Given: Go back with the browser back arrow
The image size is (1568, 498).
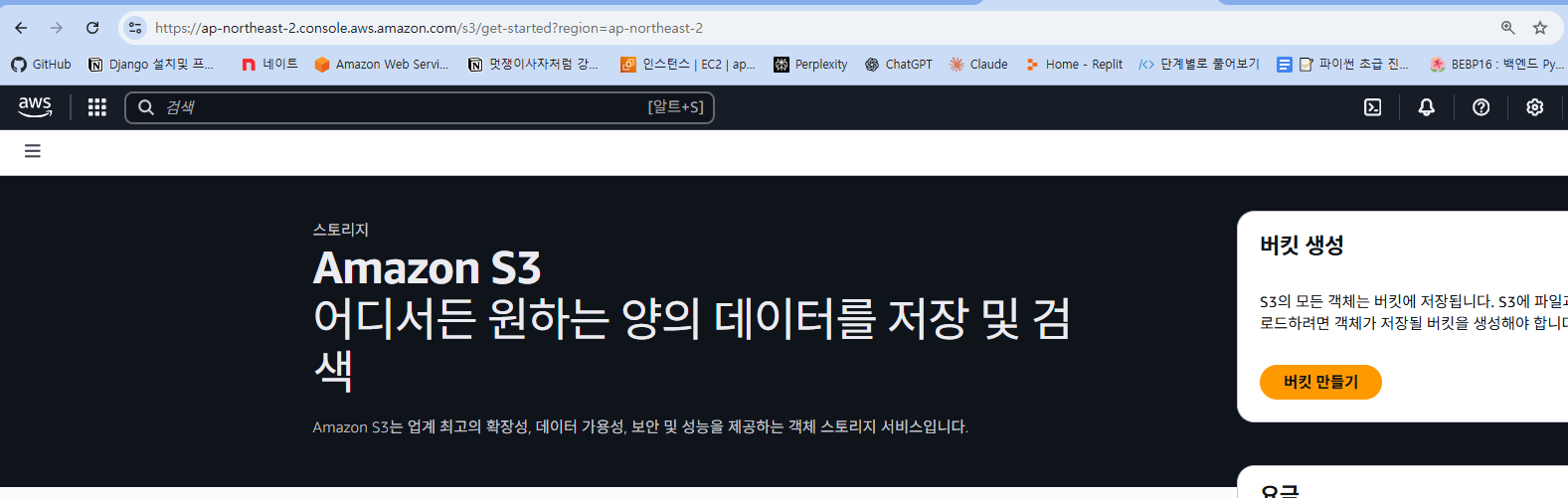Looking at the screenshot, I should [21, 28].
